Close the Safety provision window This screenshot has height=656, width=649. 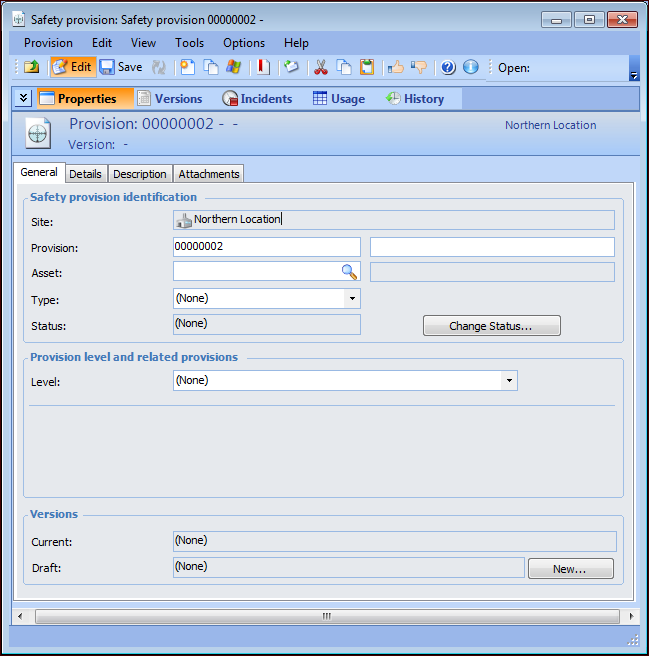pos(623,20)
